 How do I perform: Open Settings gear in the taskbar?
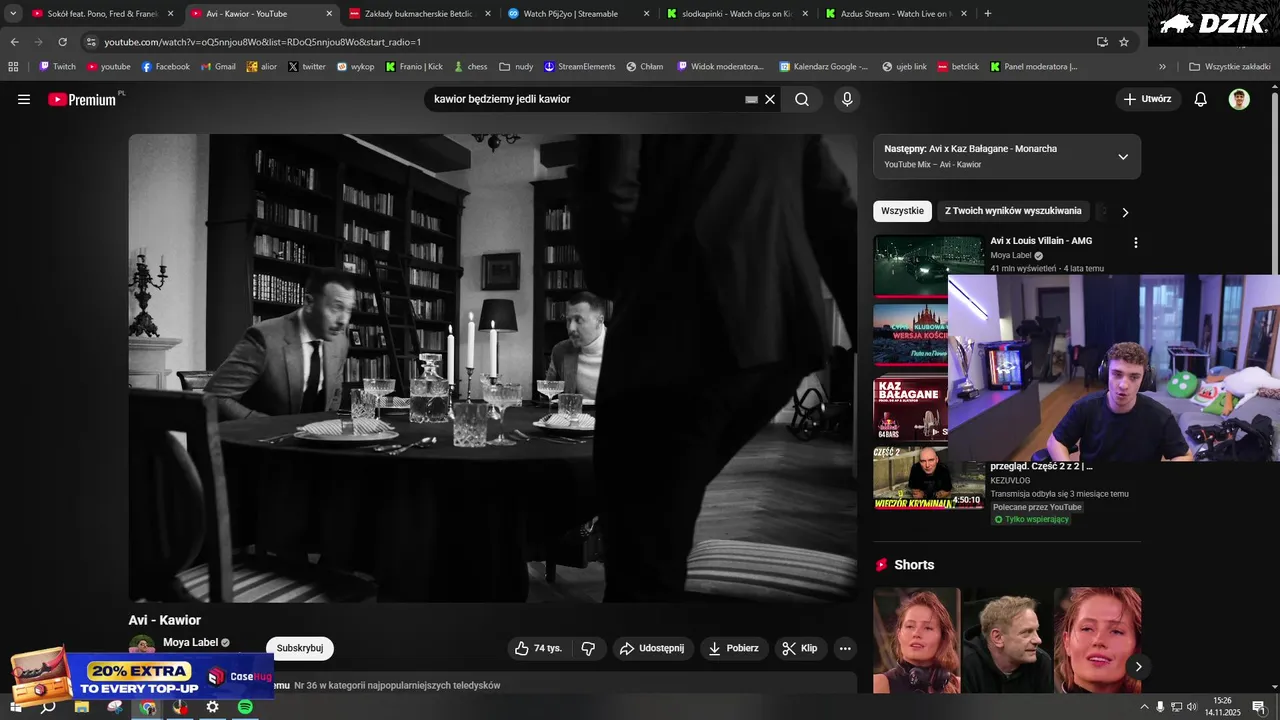click(212, 707)
